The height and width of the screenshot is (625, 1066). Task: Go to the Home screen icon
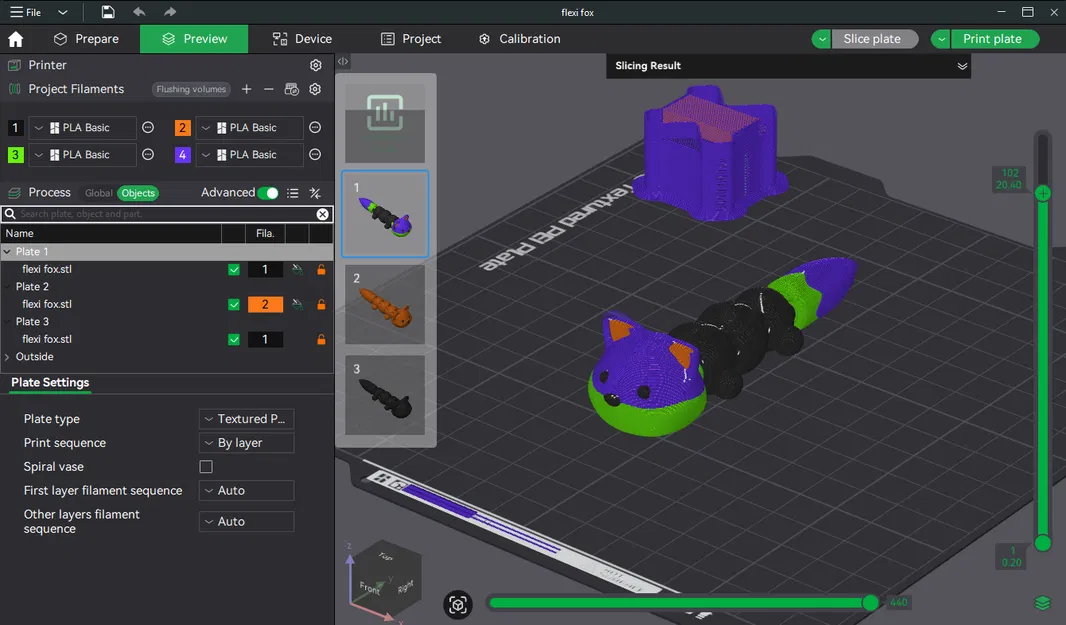pos(16,39)
